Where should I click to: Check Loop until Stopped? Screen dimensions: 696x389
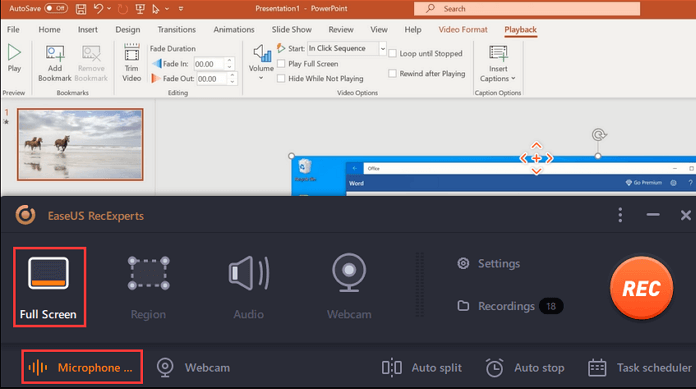[392, 53]
